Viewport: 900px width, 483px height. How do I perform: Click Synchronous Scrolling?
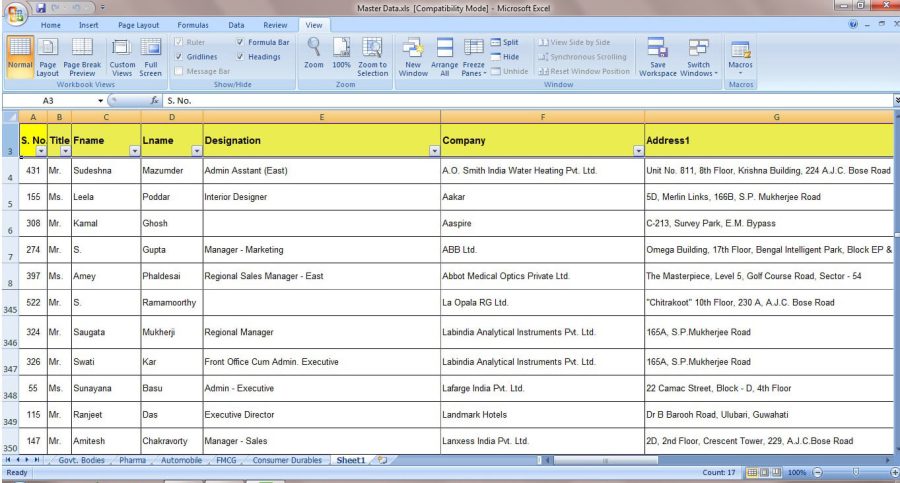(582, 57)
